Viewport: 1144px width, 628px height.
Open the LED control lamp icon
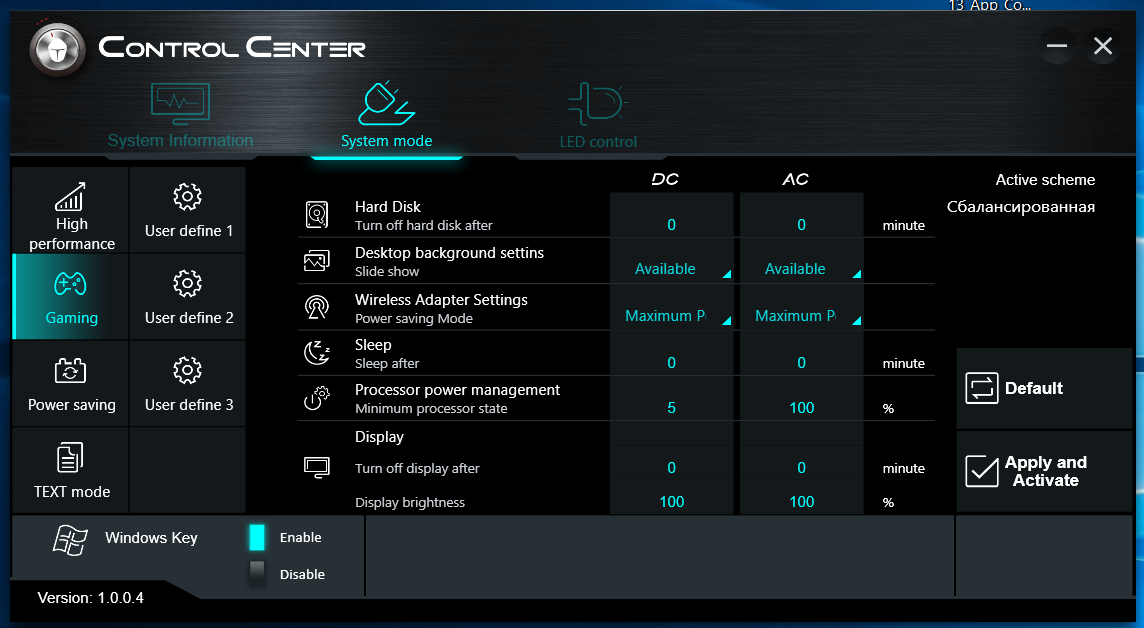point(598,104)
